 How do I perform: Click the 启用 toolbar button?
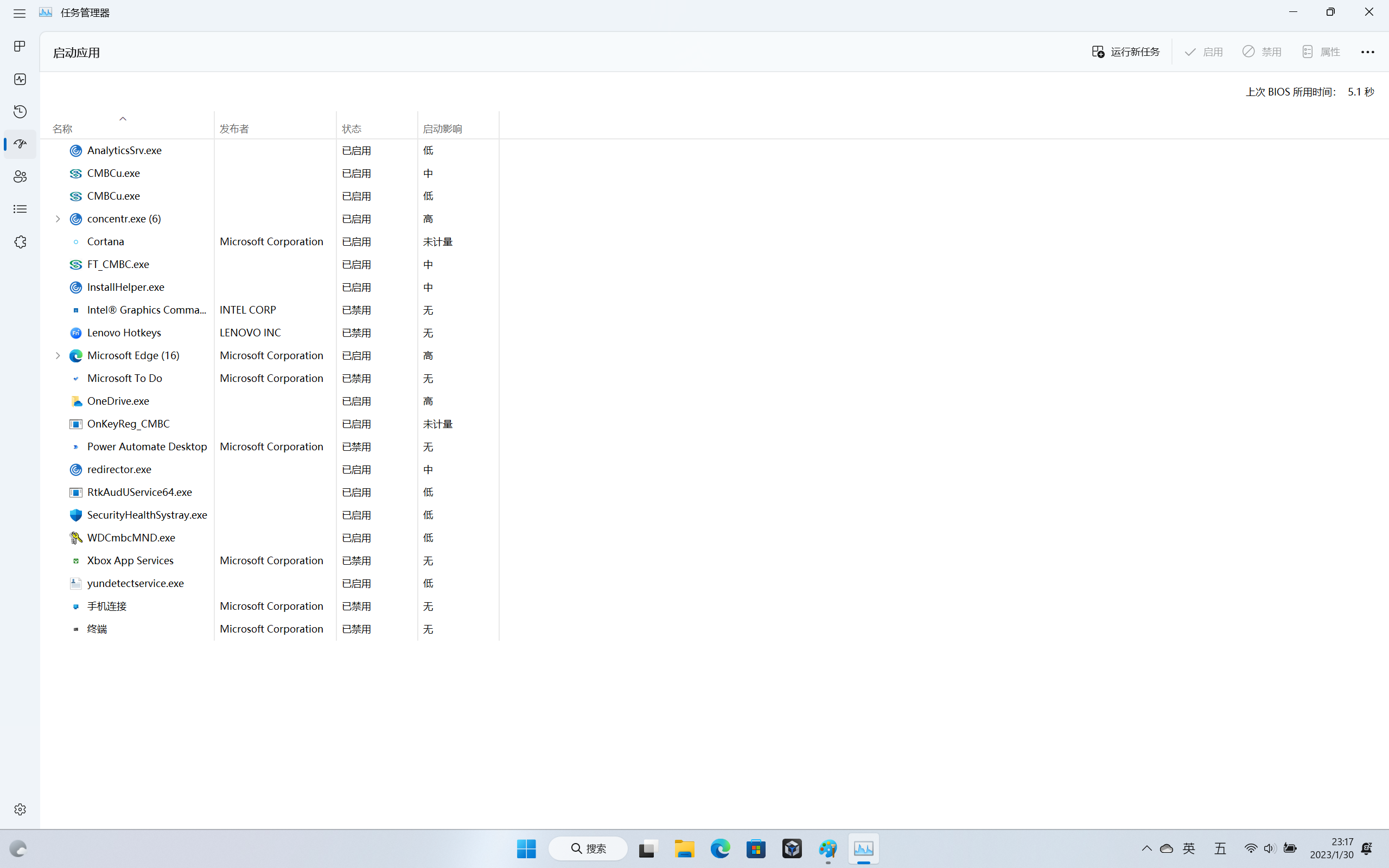1203,52
